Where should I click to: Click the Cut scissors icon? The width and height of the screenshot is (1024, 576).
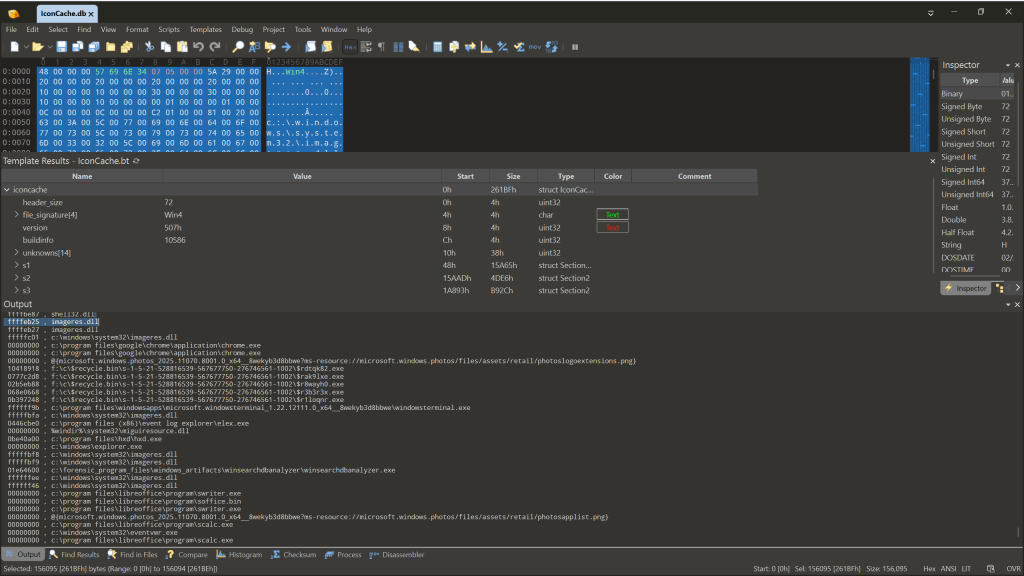click(149, 47)
